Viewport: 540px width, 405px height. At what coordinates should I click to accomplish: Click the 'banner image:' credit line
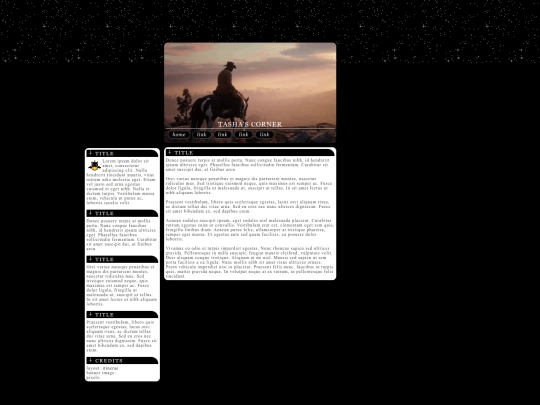(101, 373)
